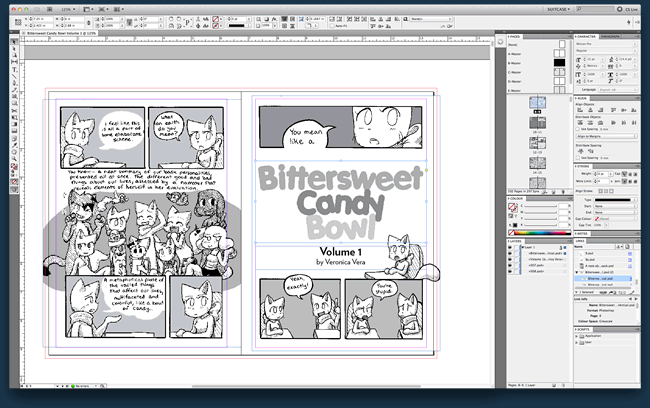Open the Gap Colour dropdown

pos(615,218)
